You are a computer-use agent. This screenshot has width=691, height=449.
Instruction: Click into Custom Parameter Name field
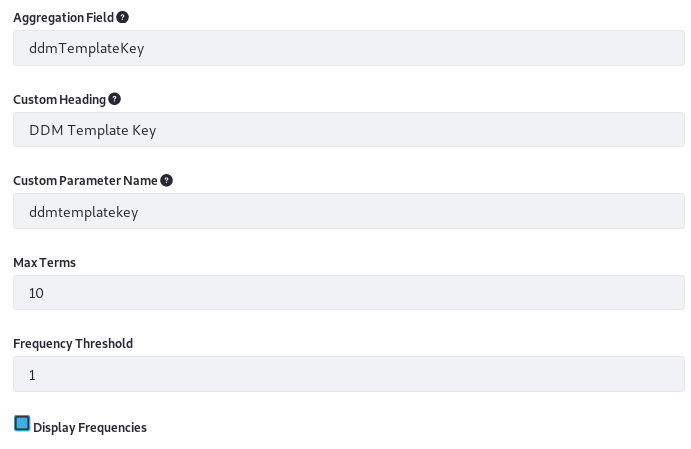(349, 211)
